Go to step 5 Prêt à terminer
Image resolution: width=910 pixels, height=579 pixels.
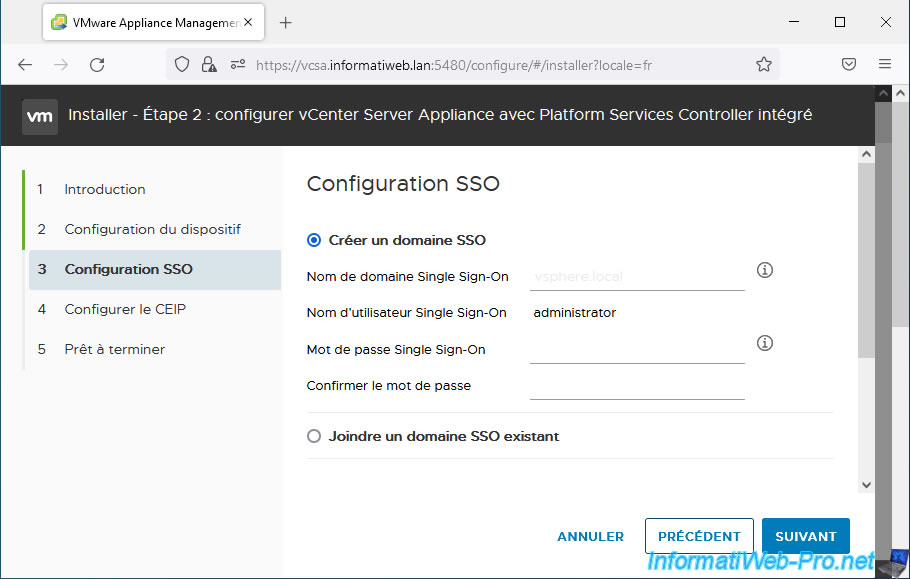pos(115,349)
